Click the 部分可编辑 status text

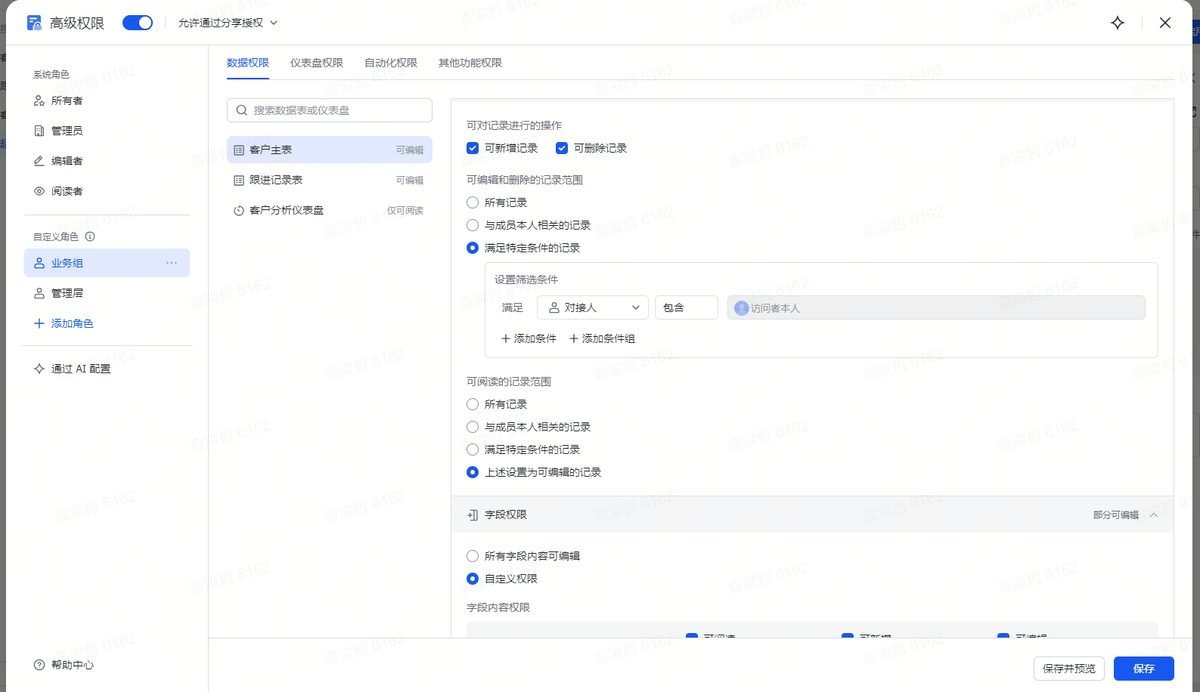pos(1116,514)
